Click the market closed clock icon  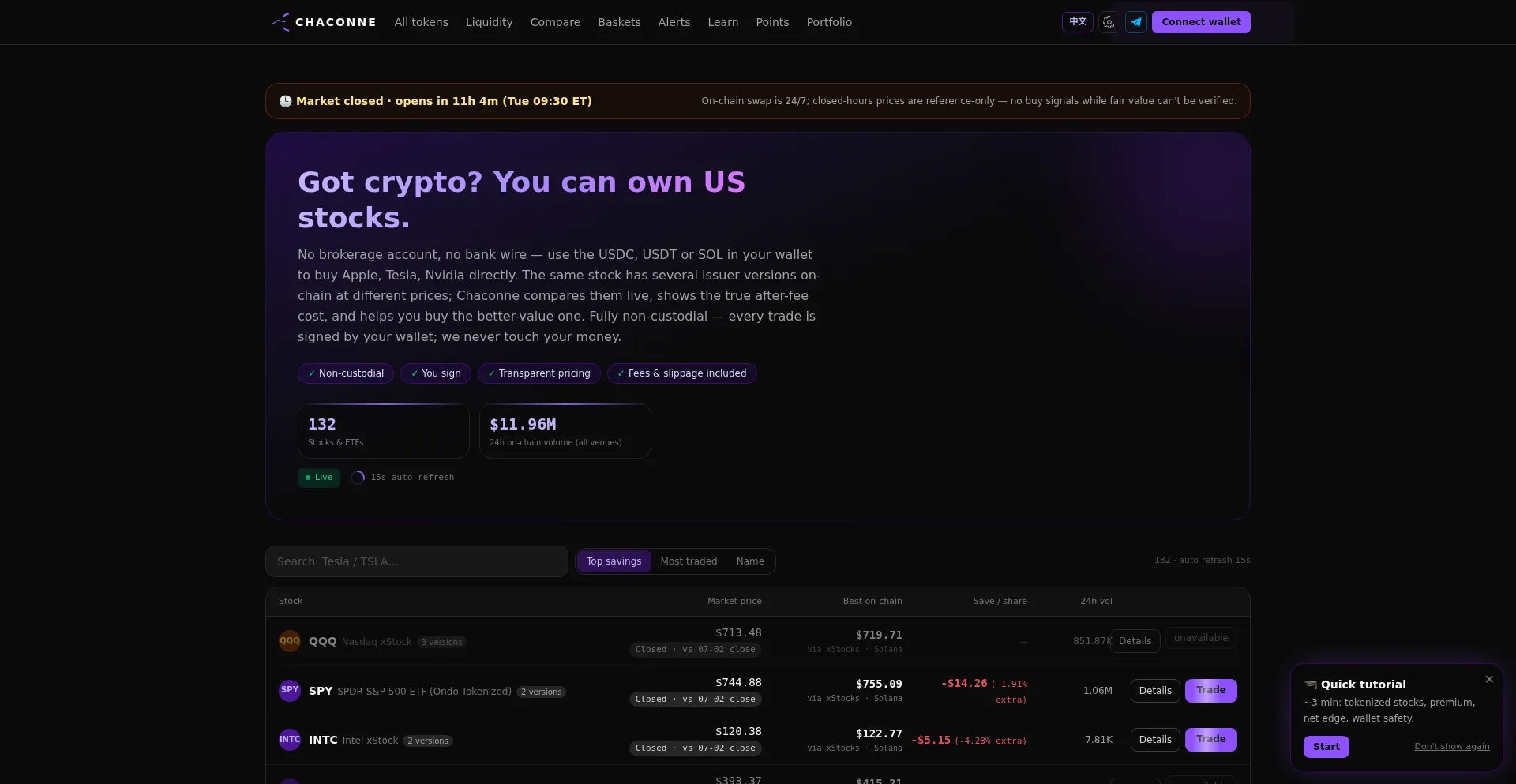pyautogui.click(x=285, y=101)
